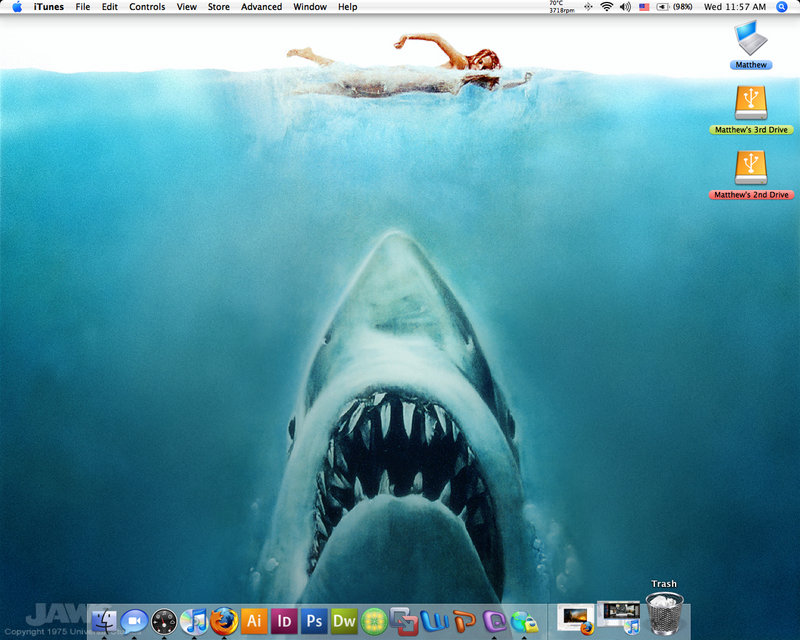Open VMware Fusion from the Dock
The width and height of the screenshot is (800, 640).
404,621
